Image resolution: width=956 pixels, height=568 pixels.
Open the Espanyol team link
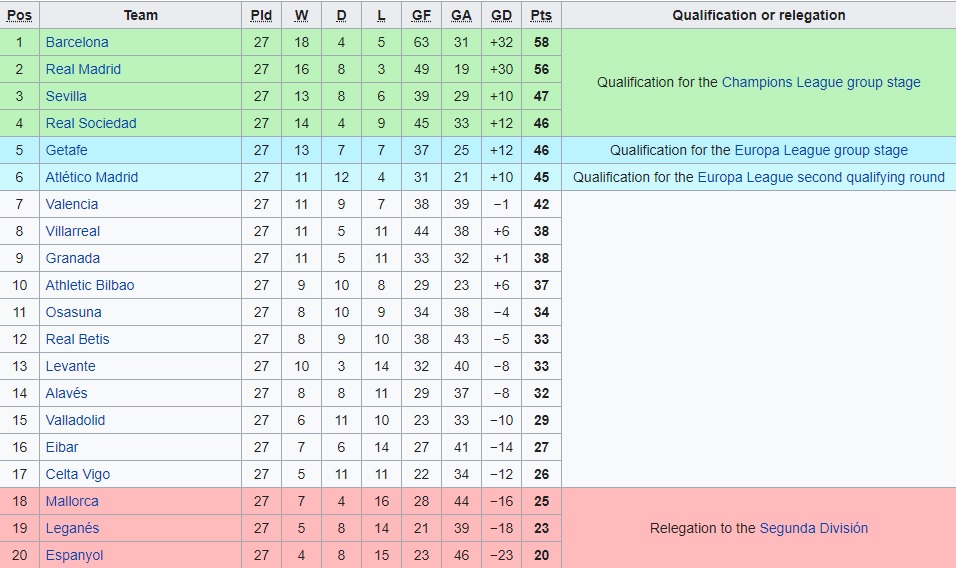pos(74,555)
